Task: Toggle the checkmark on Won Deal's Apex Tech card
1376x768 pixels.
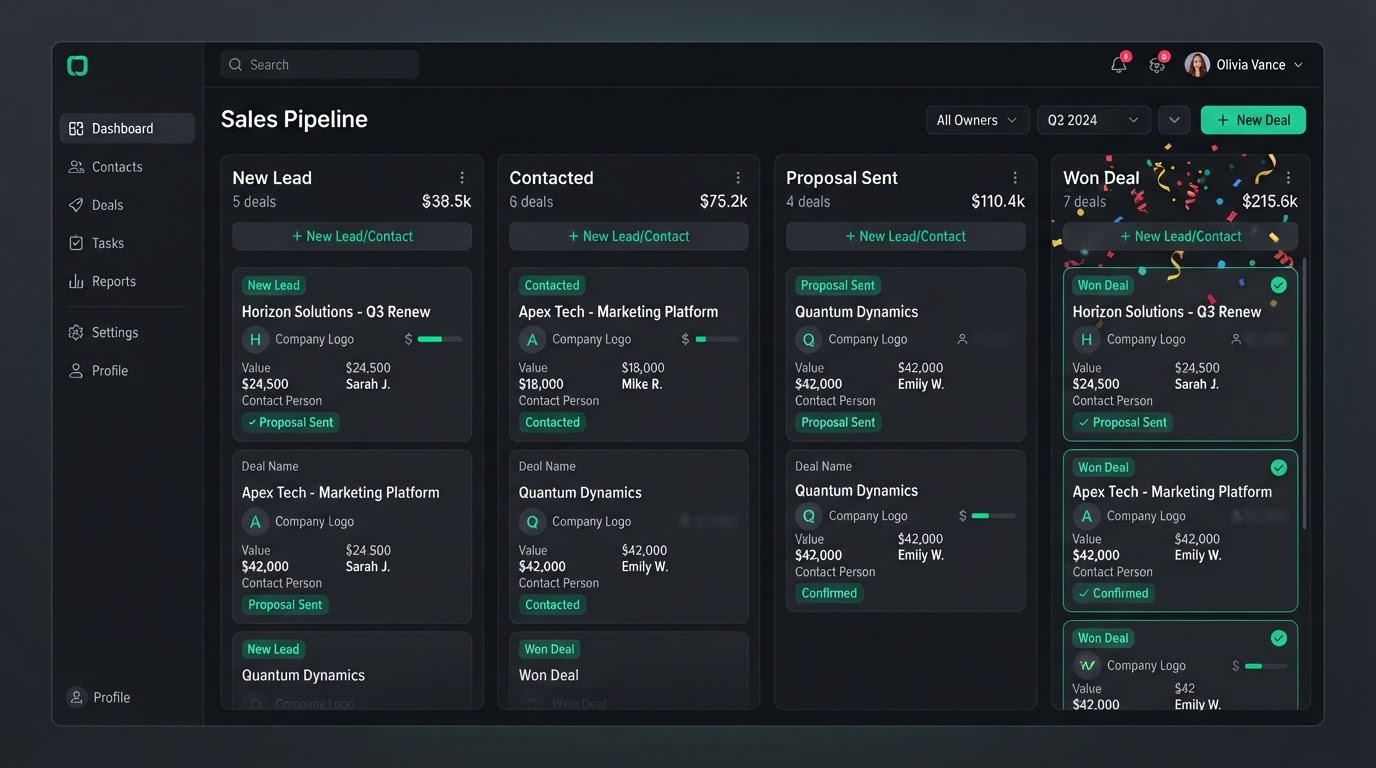Action: pyautogui.click(x=1278, y=467)
